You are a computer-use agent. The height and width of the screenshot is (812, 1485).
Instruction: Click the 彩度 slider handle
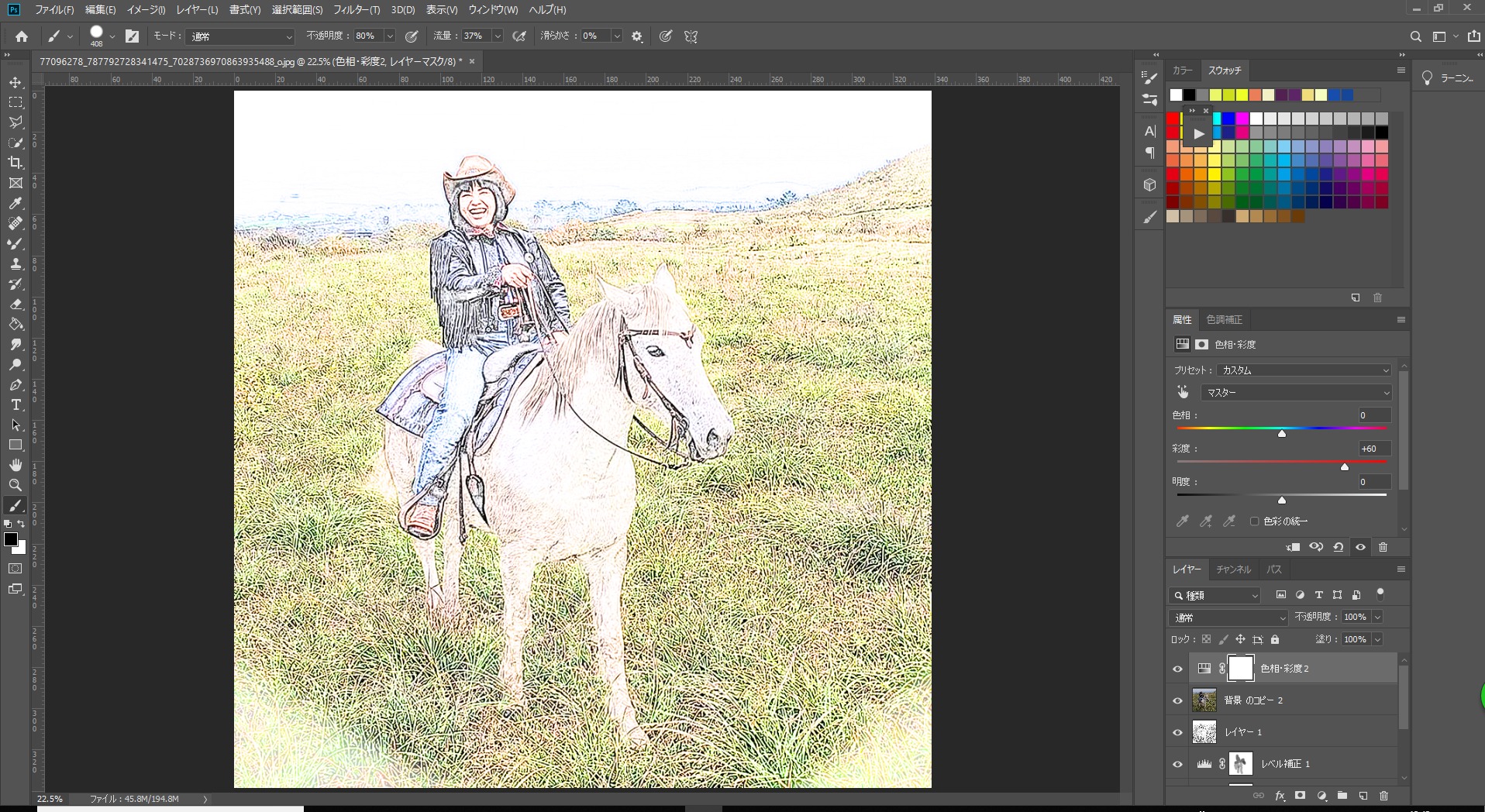point(1345,466)
